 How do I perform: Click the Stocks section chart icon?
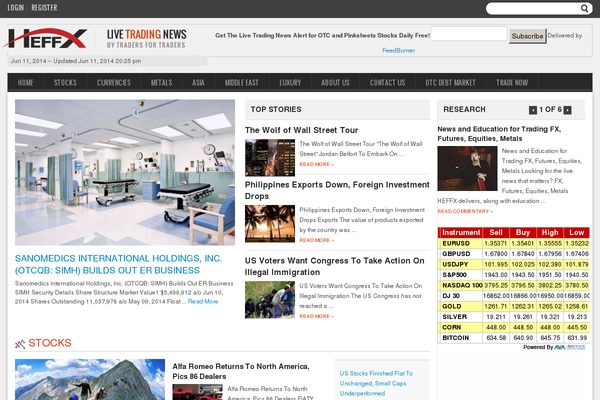(20, 344)
